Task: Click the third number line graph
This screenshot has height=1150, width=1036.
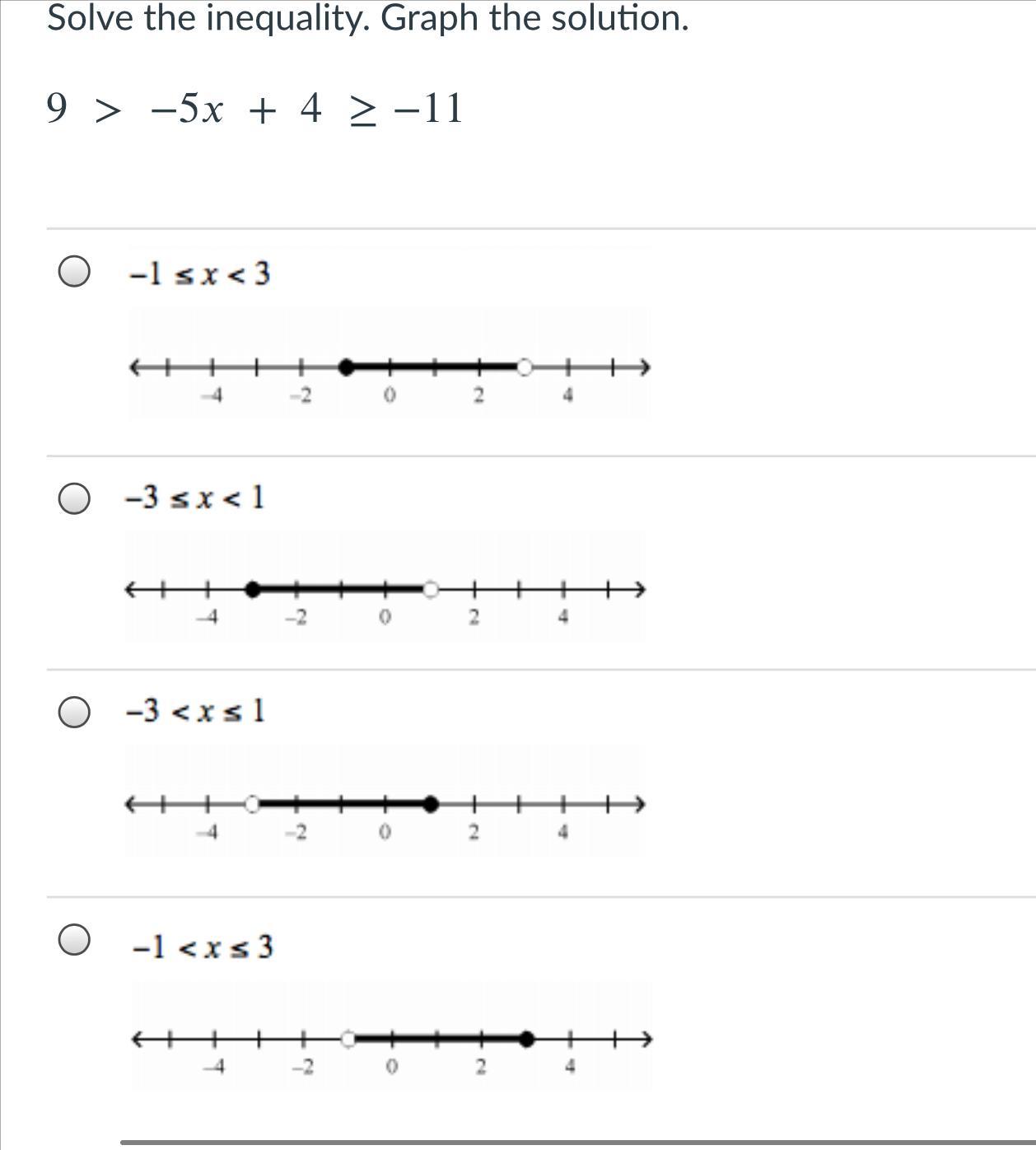Action: [383, 801]
